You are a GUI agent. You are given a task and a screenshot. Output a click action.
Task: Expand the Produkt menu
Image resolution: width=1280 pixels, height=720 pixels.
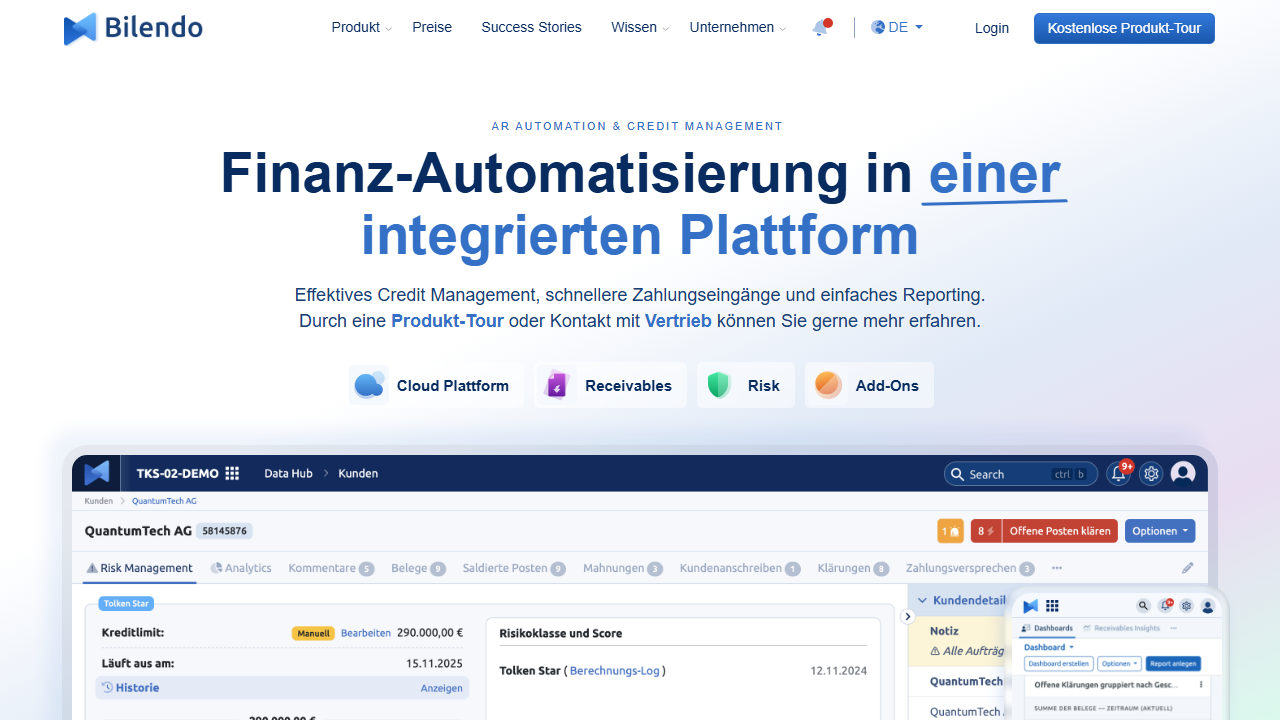click(361, 28)
